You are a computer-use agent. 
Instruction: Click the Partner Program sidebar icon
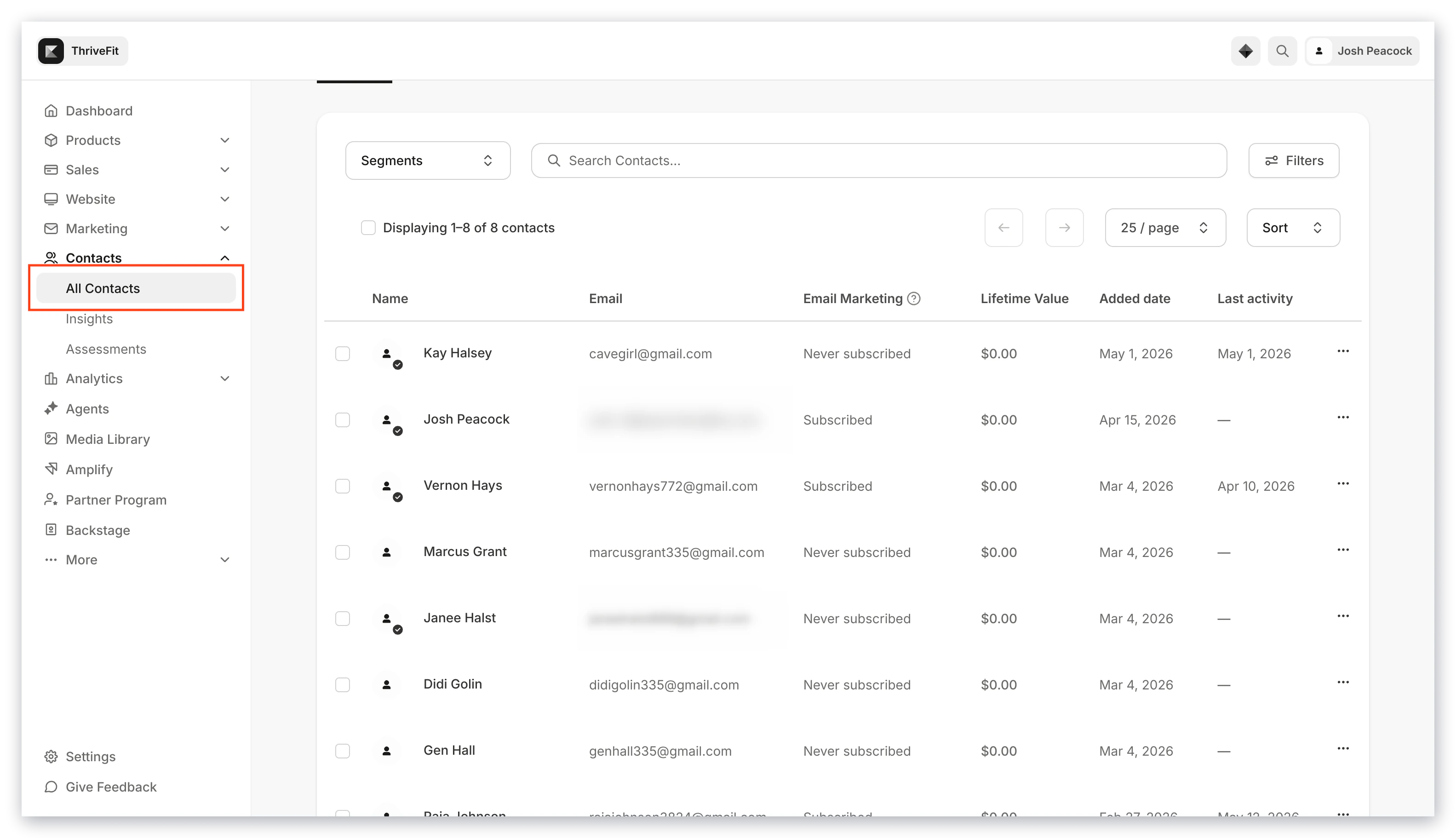(x=51, y=499)
